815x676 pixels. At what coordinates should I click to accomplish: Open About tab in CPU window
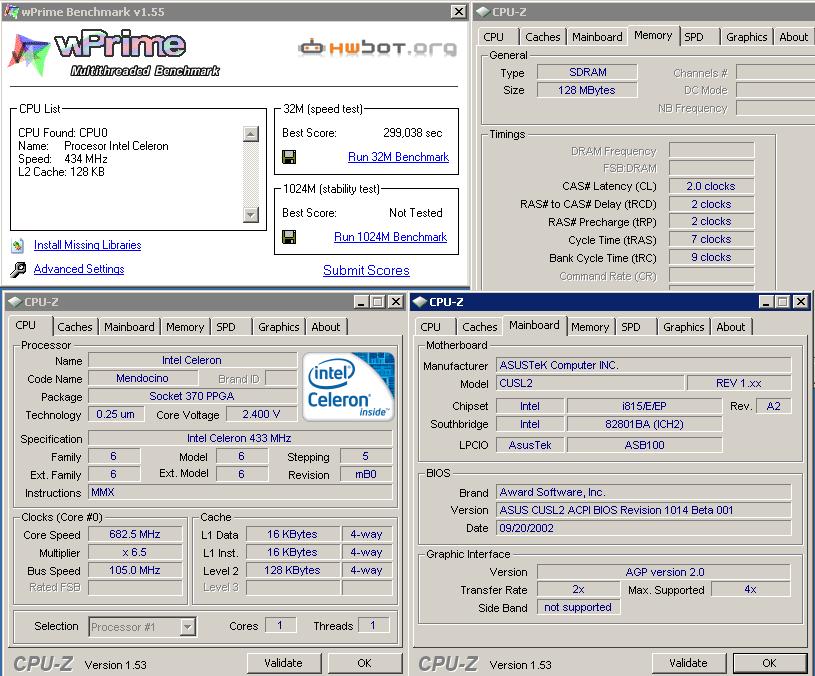tap(326, 327)
